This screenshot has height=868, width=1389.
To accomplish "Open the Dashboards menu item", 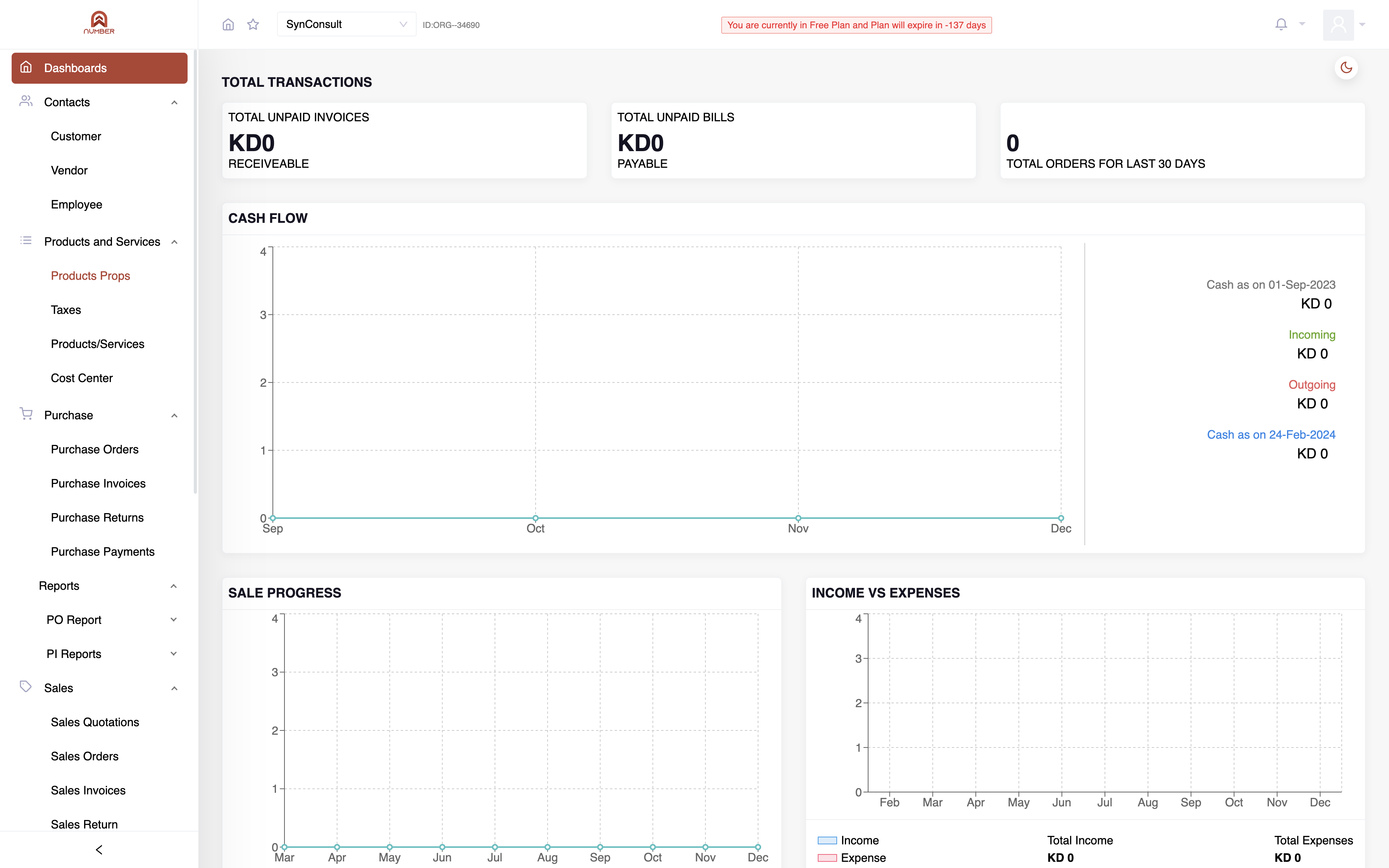I will click(x=99, y=68).
